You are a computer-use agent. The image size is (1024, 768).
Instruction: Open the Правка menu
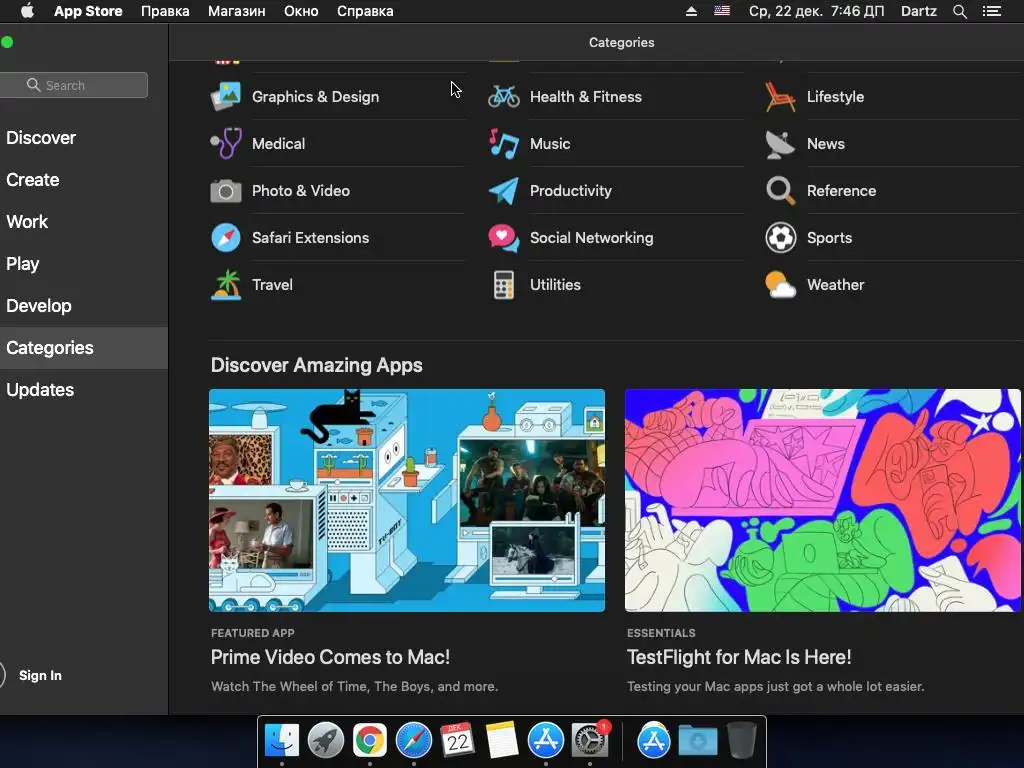(x=165, y=11)
